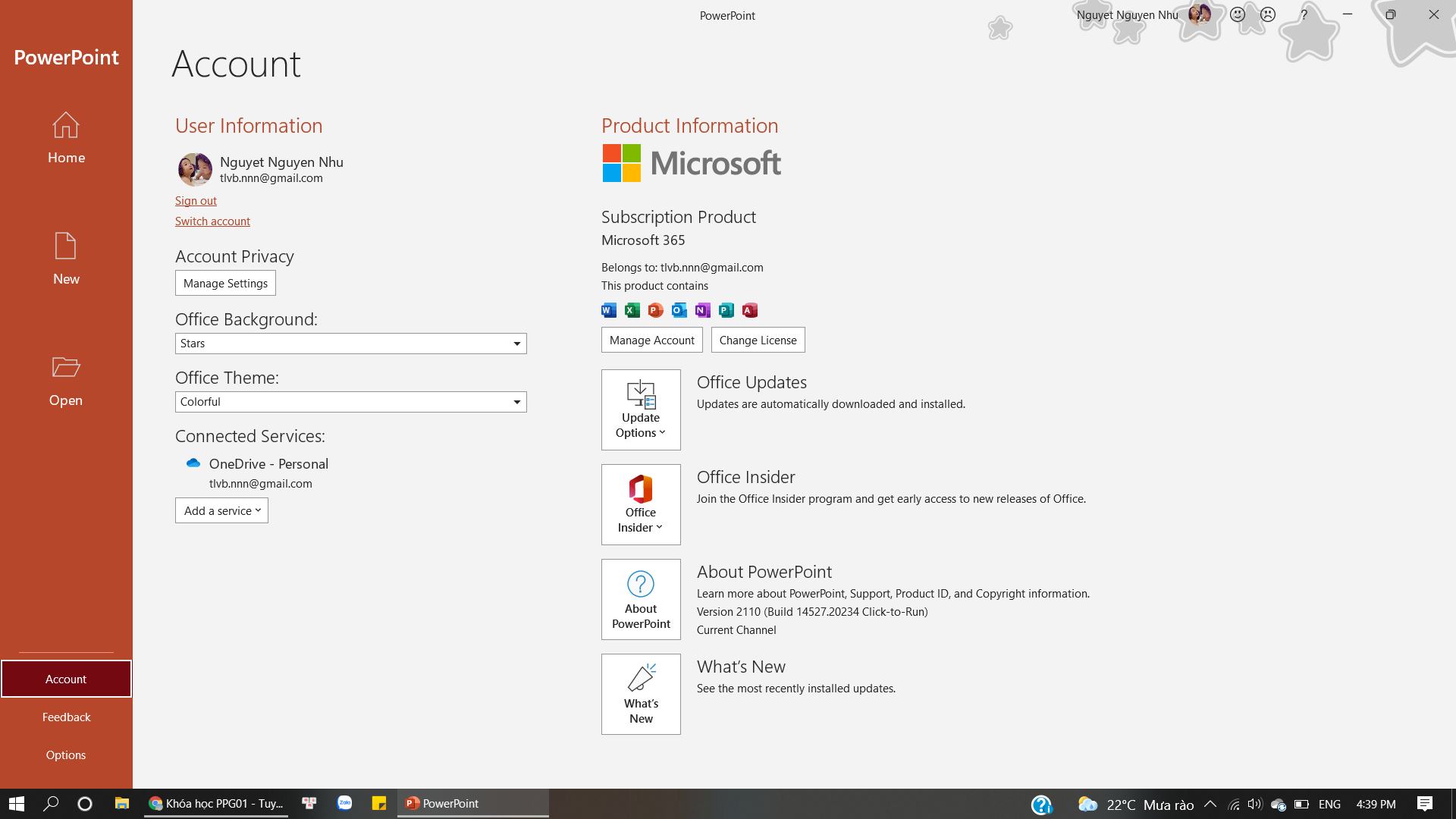This screenshot has width=1456, height=819.
Task: Click the Microsoft 365 subscription text
Action: [x=643, y=240]
